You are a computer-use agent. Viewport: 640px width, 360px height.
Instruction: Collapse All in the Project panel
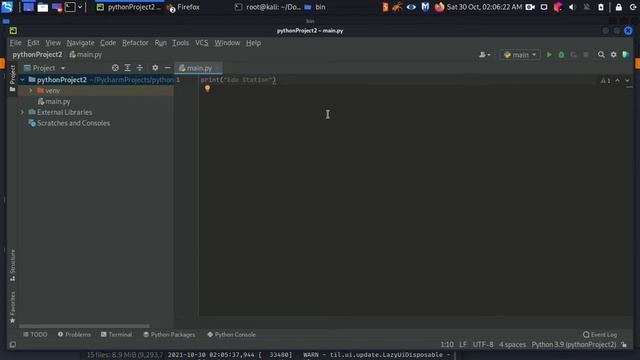click(x=140, y=68)
